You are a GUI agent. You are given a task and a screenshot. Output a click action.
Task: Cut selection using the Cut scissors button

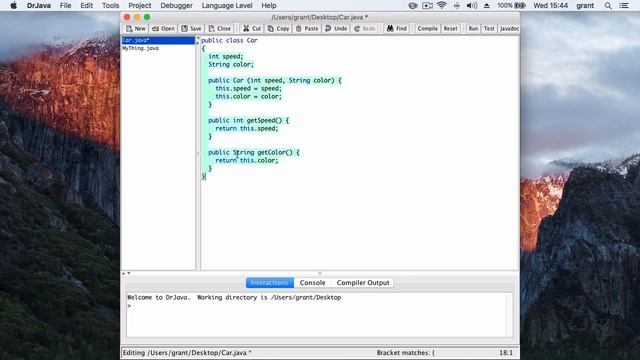pos(251,29)
